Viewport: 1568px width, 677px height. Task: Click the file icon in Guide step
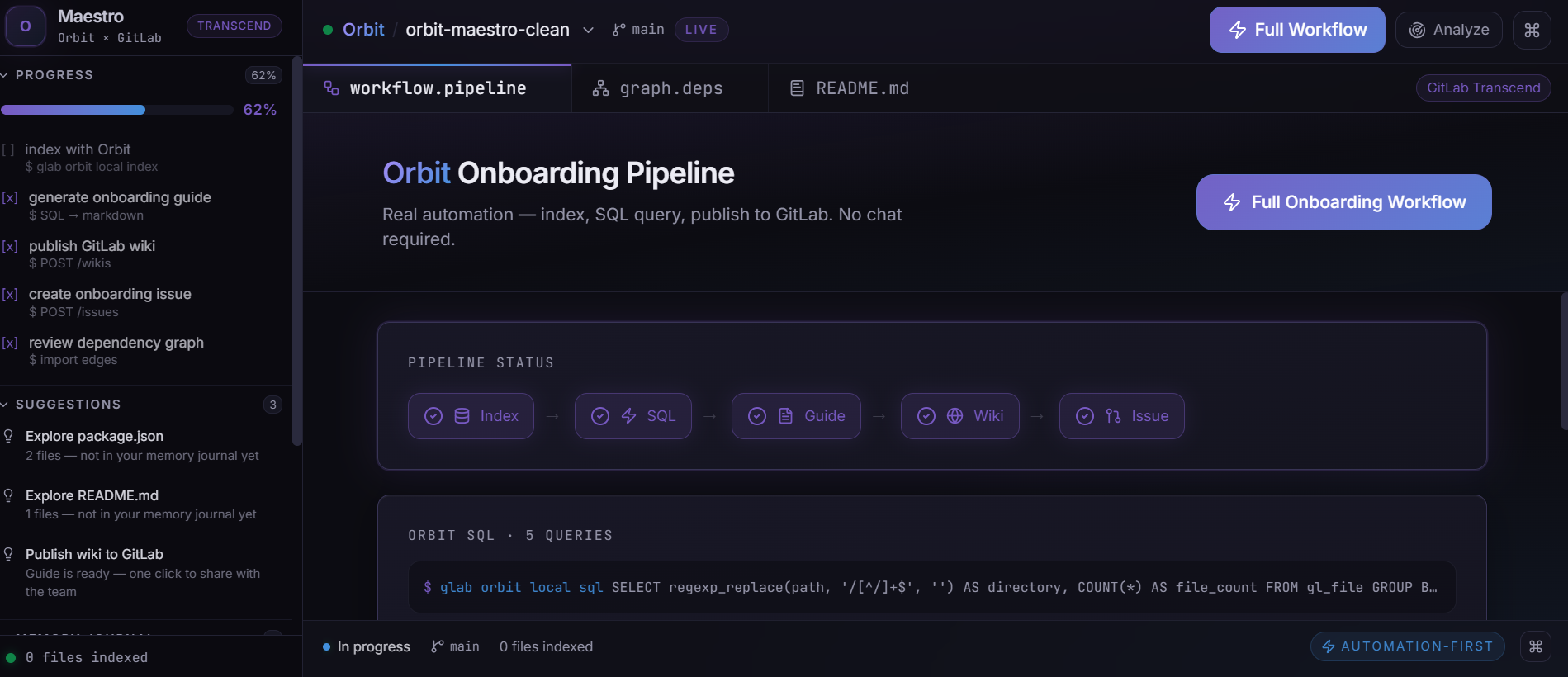(x=785, y=416)
